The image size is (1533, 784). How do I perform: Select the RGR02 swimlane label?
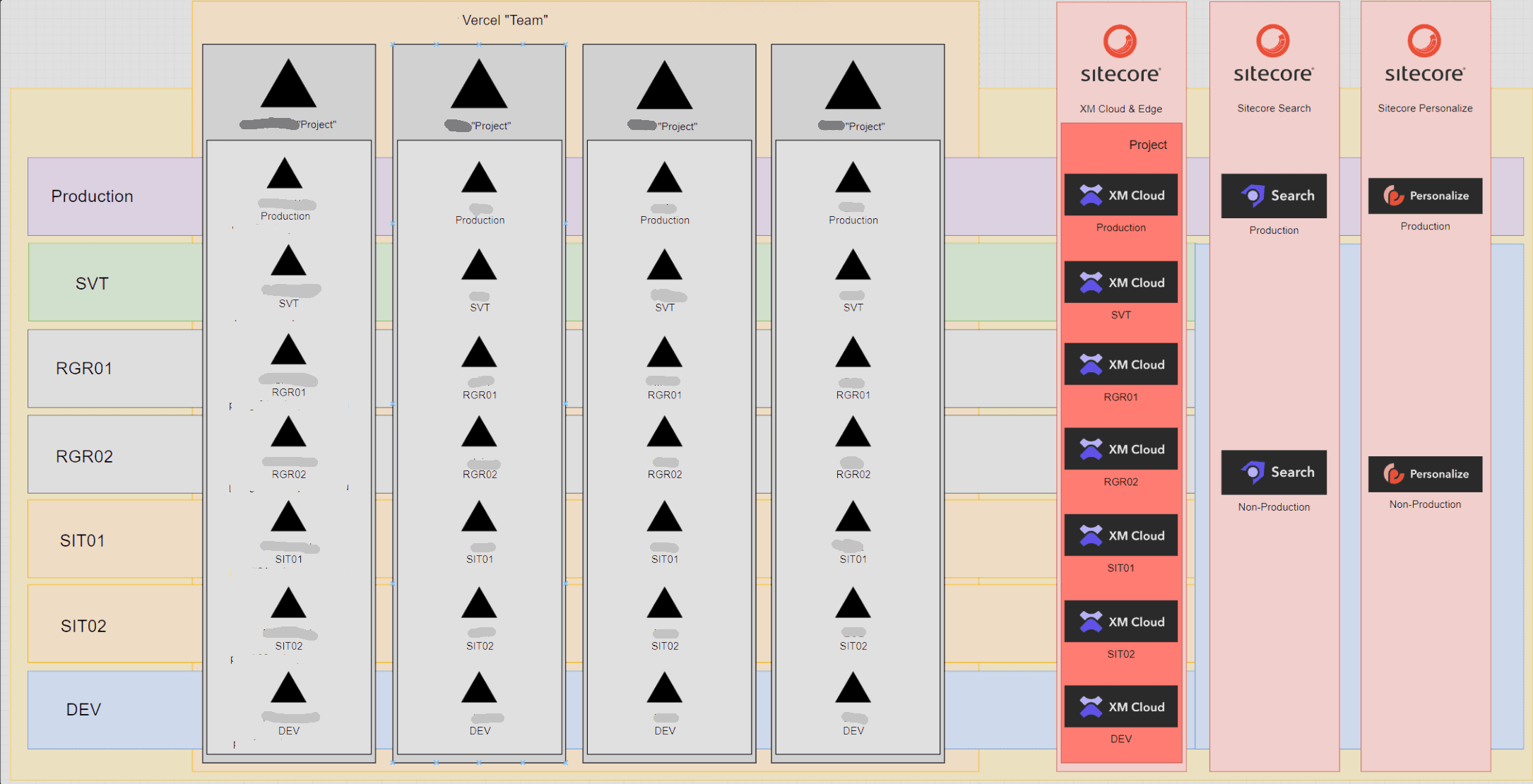click(84, 456)
